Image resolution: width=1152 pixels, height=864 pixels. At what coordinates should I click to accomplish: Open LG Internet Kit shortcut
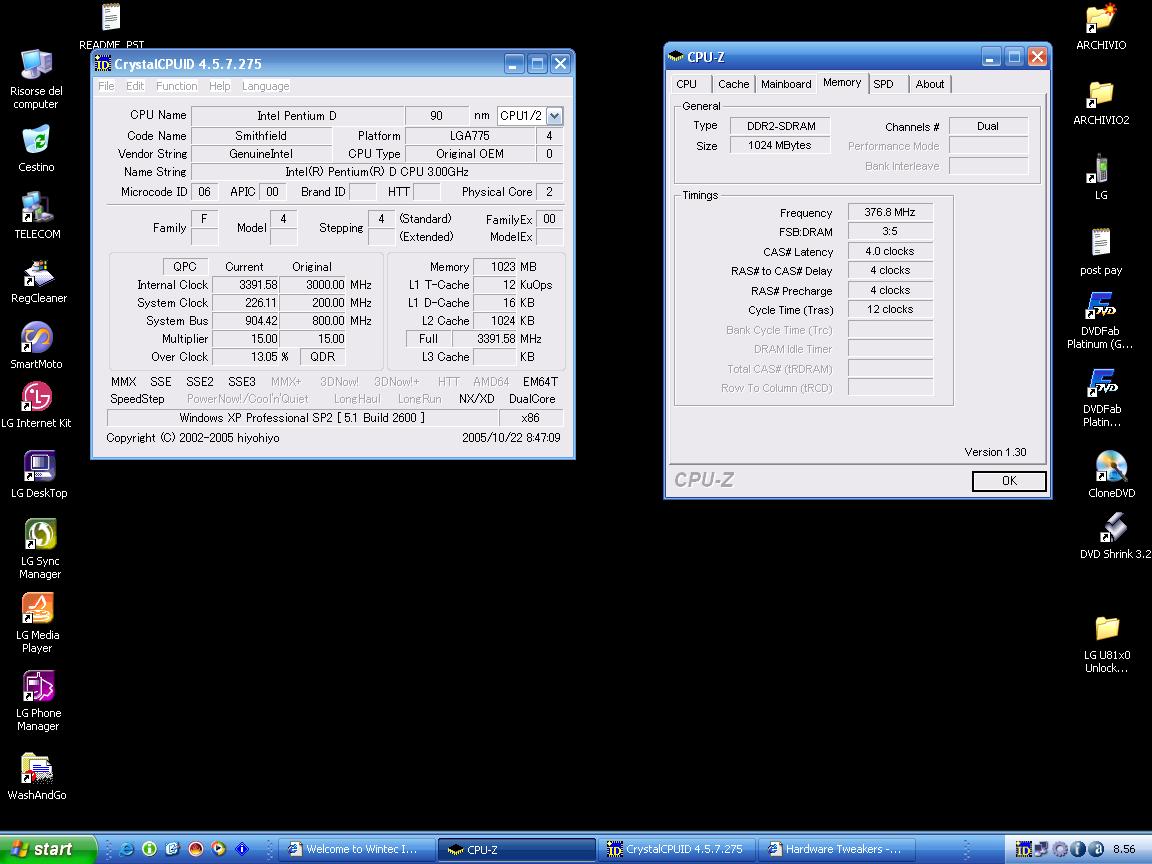pos(37,397)
